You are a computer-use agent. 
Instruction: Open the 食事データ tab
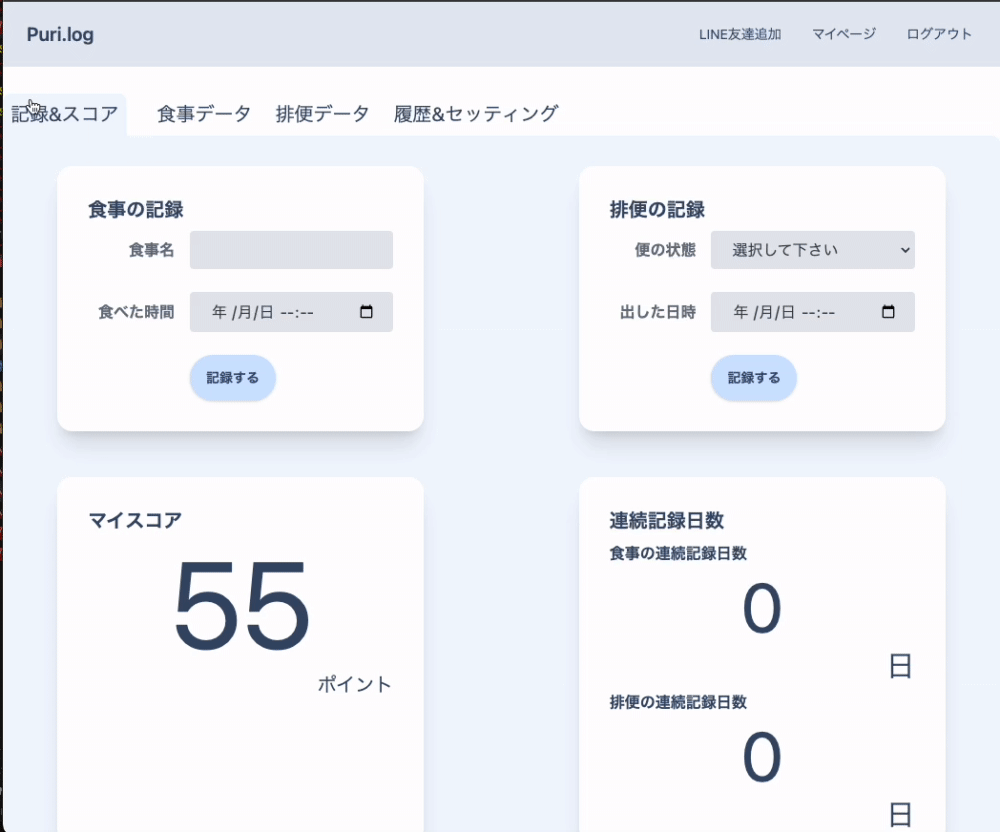[203, 114]
